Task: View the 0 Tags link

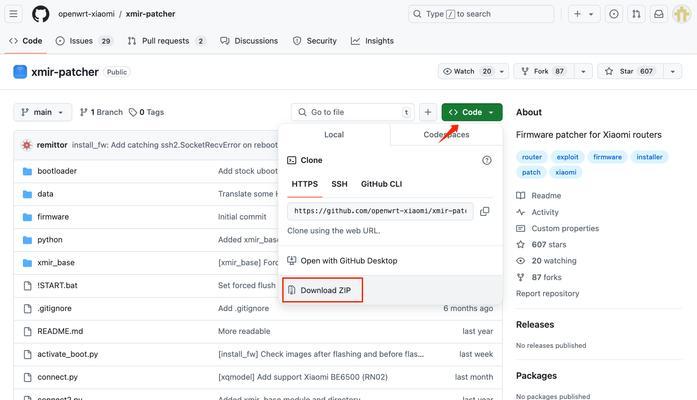Action: [x=146, y=112]
